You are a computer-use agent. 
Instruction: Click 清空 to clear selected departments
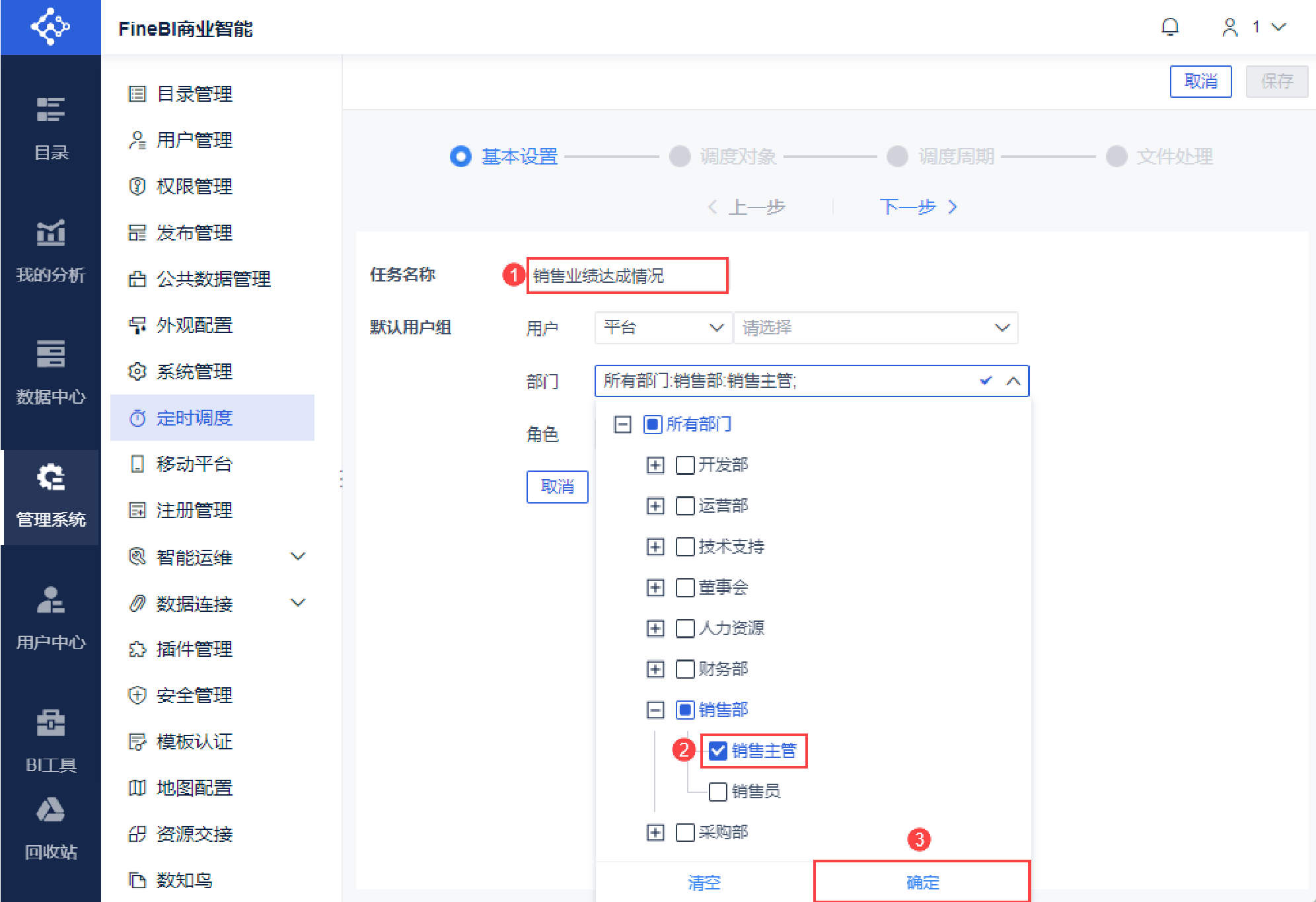tap(704, 882)
